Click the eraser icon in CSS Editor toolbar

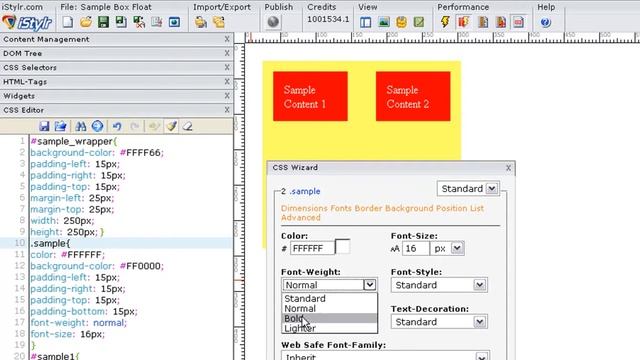click(x=187, y=126)
